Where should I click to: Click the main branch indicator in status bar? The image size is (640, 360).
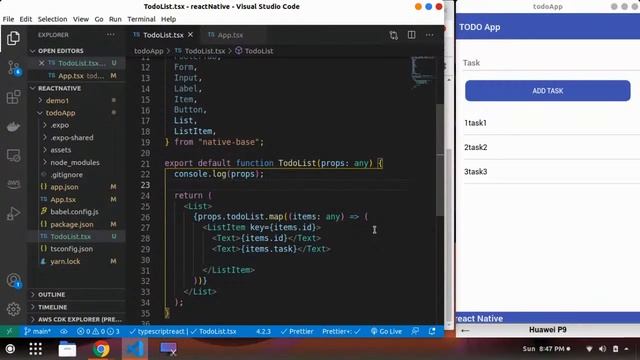(37, 331)
